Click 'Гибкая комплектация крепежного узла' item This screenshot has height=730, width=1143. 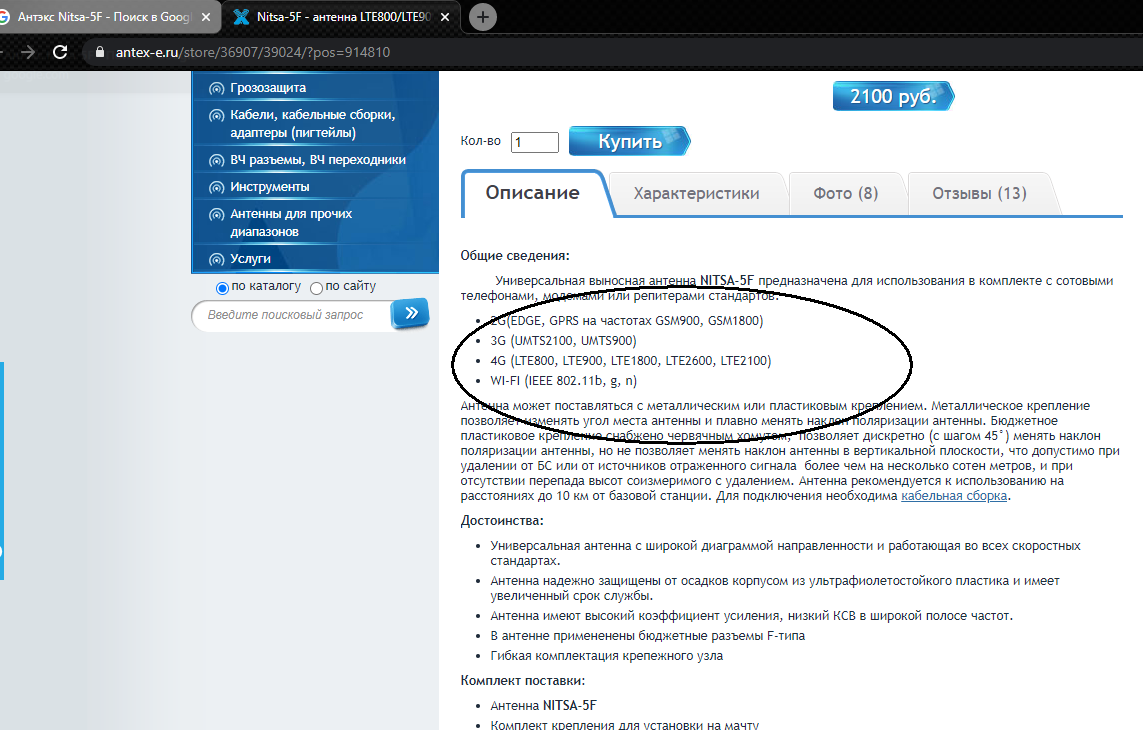click(x=606, y=656)
